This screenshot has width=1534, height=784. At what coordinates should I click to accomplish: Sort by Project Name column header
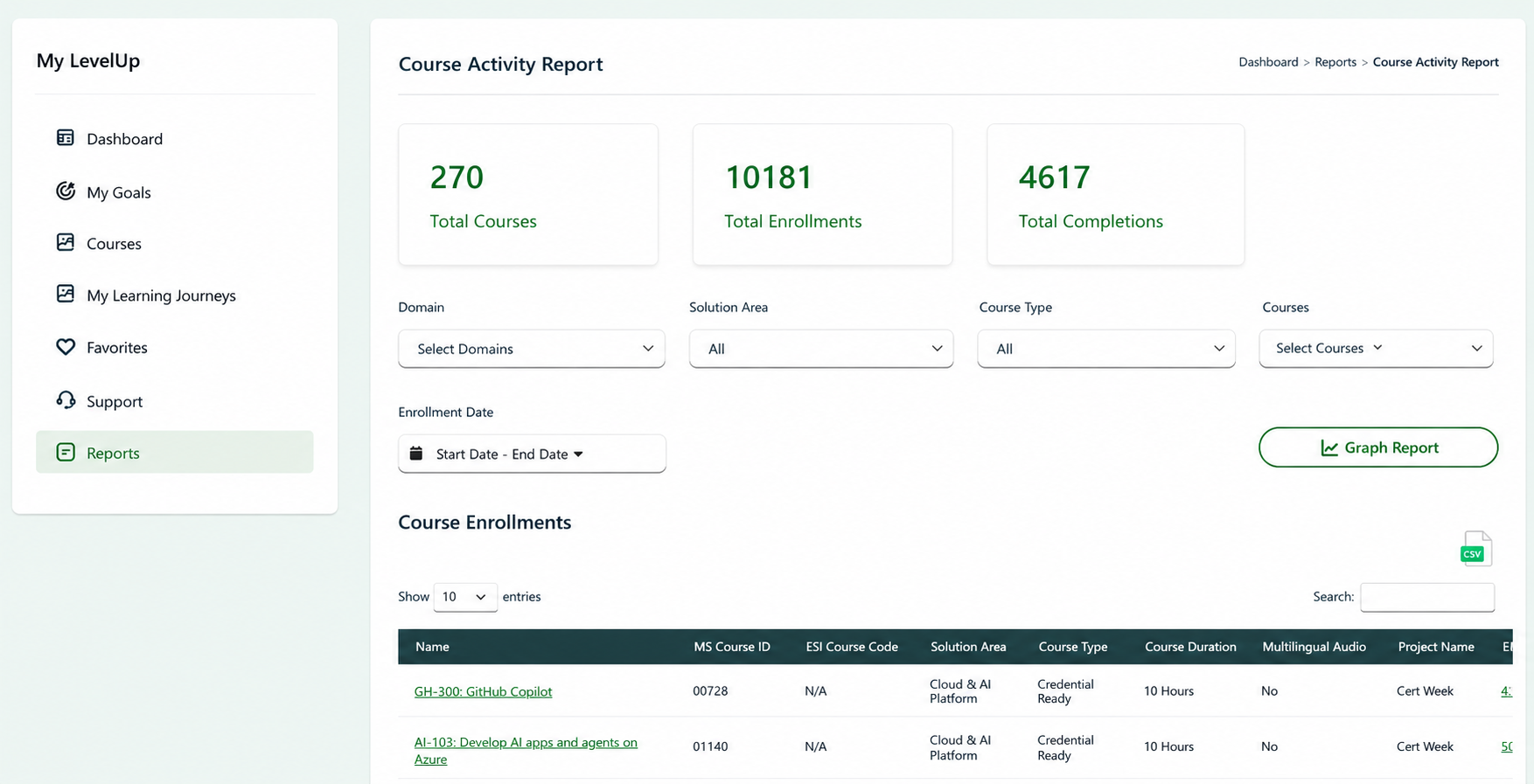point(1436,647)
